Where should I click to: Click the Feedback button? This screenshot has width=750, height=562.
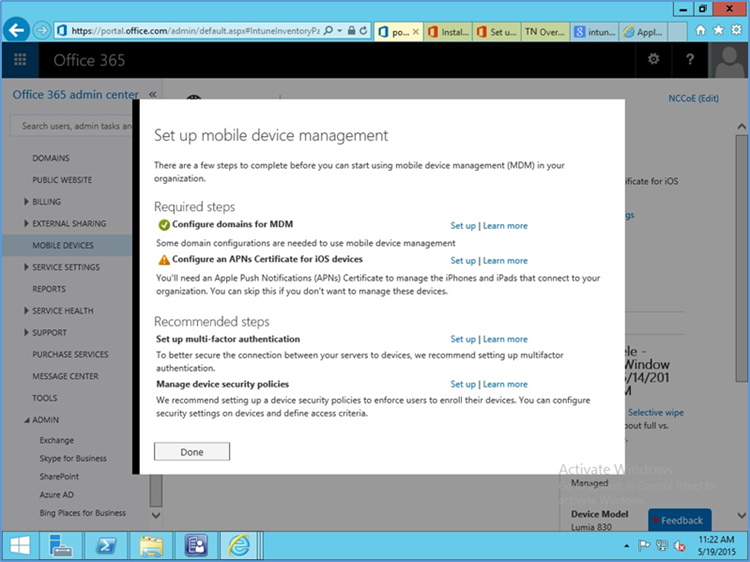[x=679, y=520]
